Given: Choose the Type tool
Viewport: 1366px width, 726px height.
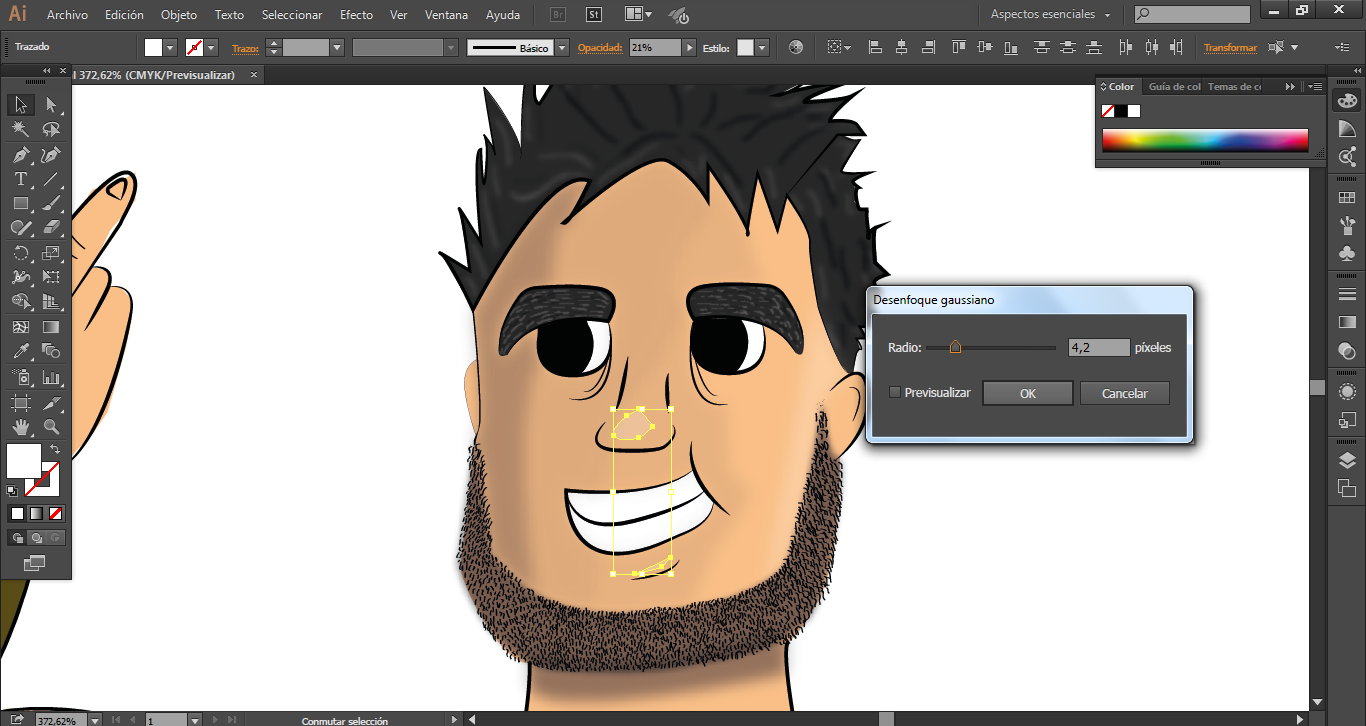Looking at the screenshot, I should [20, 179].
